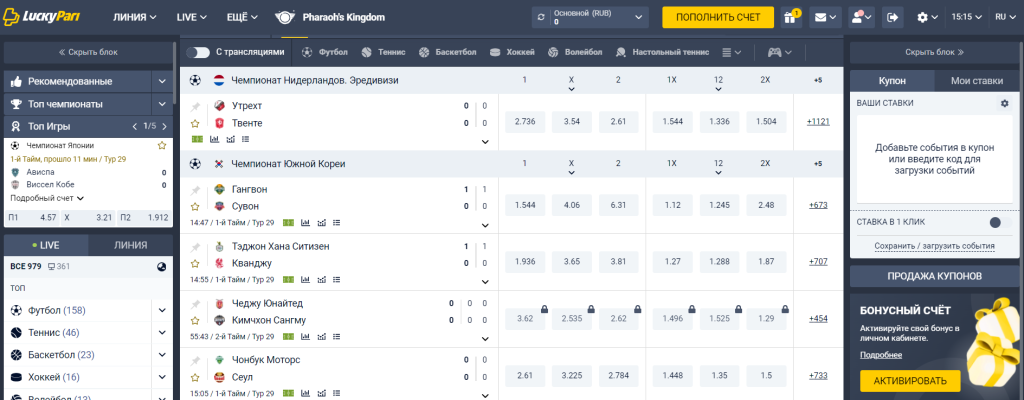Open Чемпионат Южной Кореи league header
This screenshot has height=400, width=1024.
pos(288,164)
